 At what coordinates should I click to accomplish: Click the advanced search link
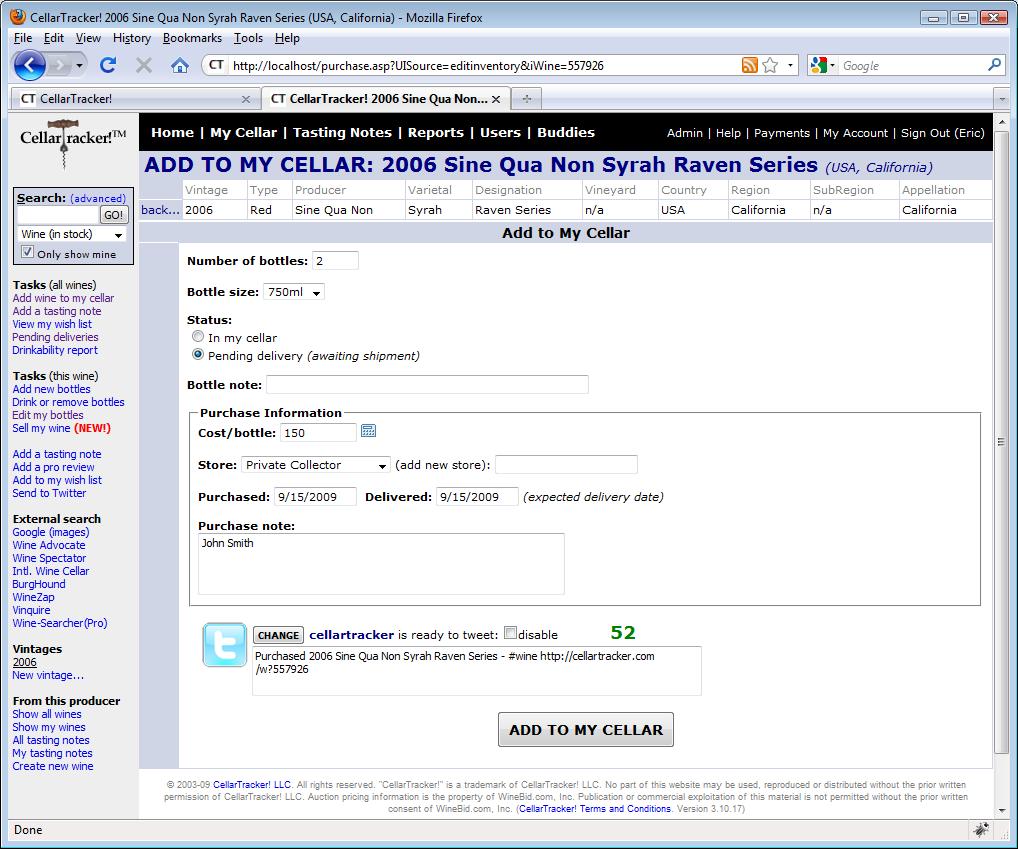[x=98, y=199]
